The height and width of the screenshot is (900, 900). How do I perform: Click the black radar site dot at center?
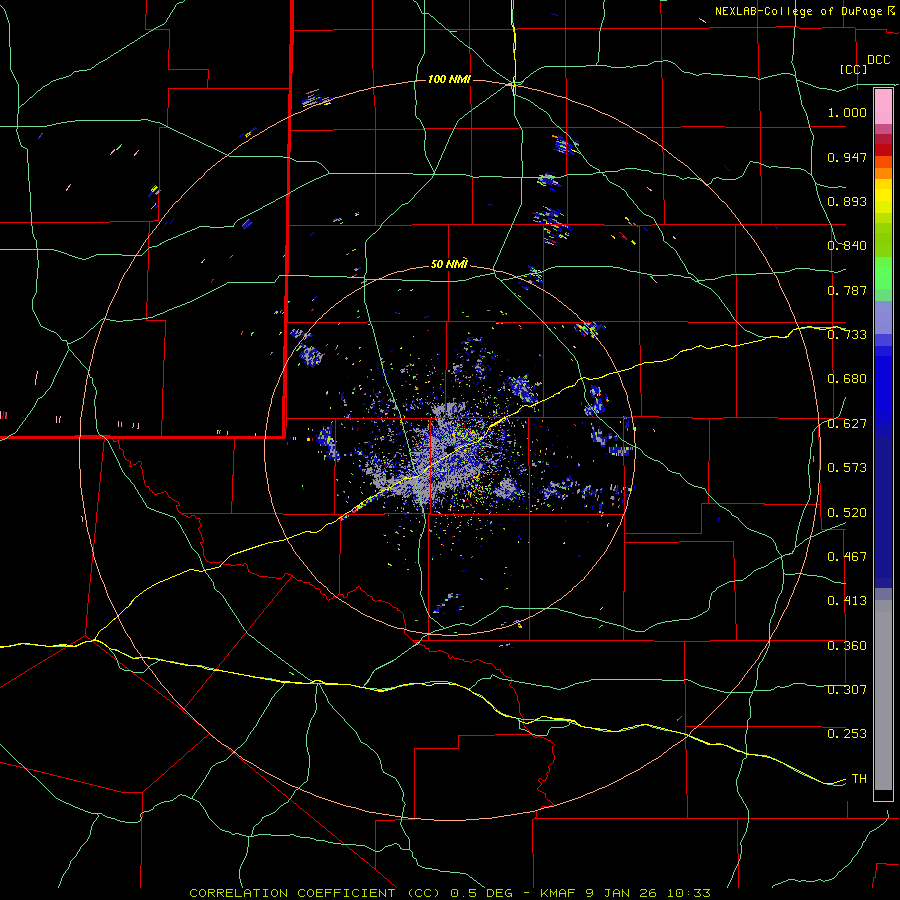[450, 449]
